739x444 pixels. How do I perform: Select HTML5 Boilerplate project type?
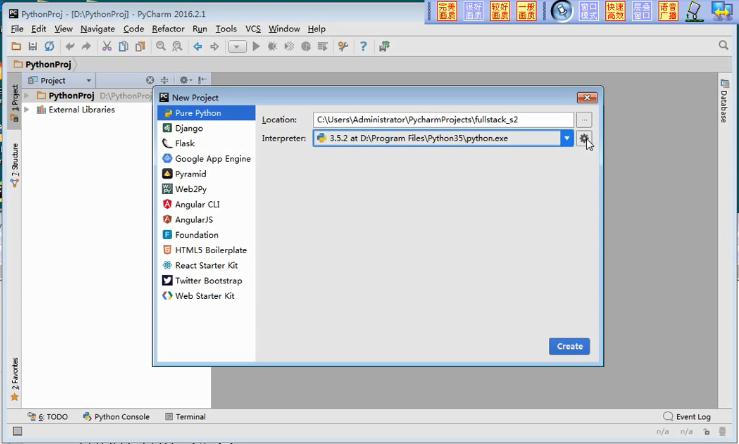206,250
